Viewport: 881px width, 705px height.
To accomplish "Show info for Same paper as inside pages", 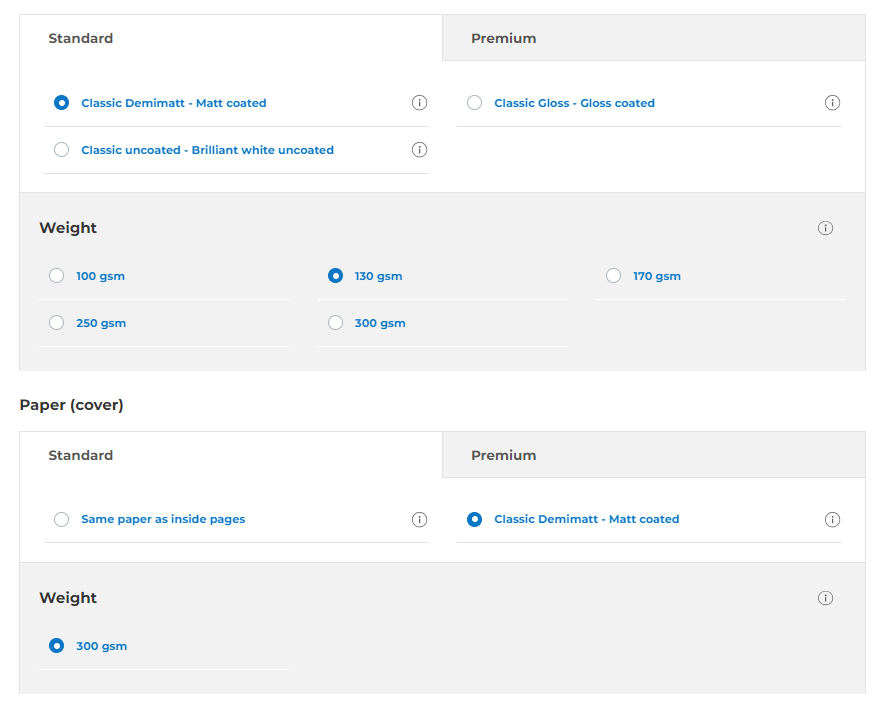I will coord(419,520).
